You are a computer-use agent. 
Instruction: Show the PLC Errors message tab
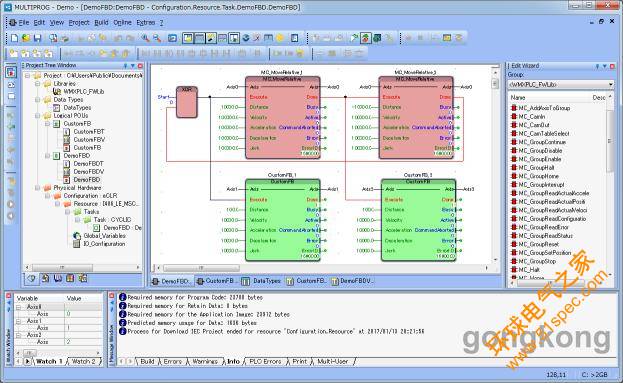pyautogui.click(x=265, y=362)
